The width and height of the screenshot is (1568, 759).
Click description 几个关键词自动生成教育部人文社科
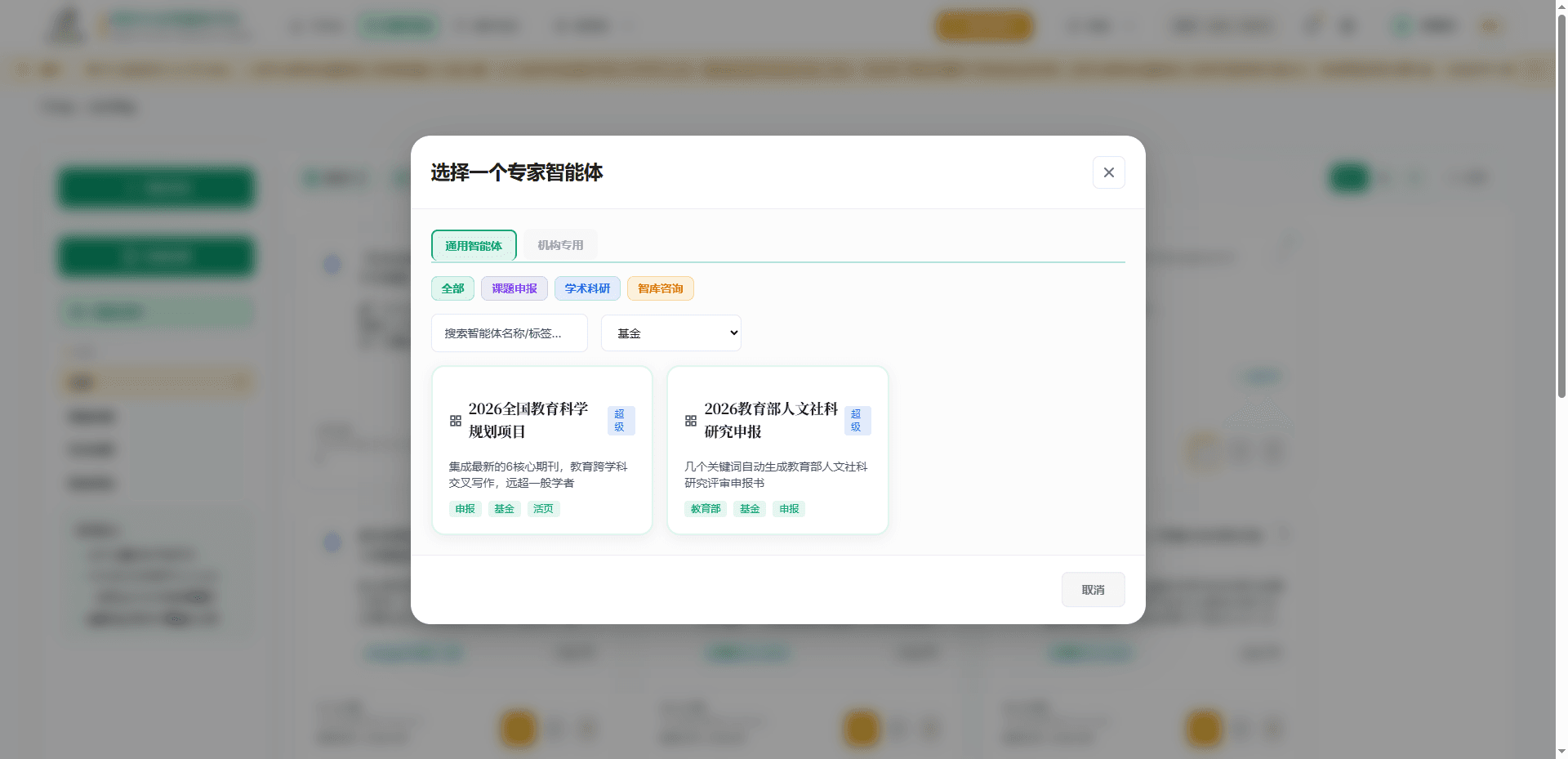click(776, 475)
